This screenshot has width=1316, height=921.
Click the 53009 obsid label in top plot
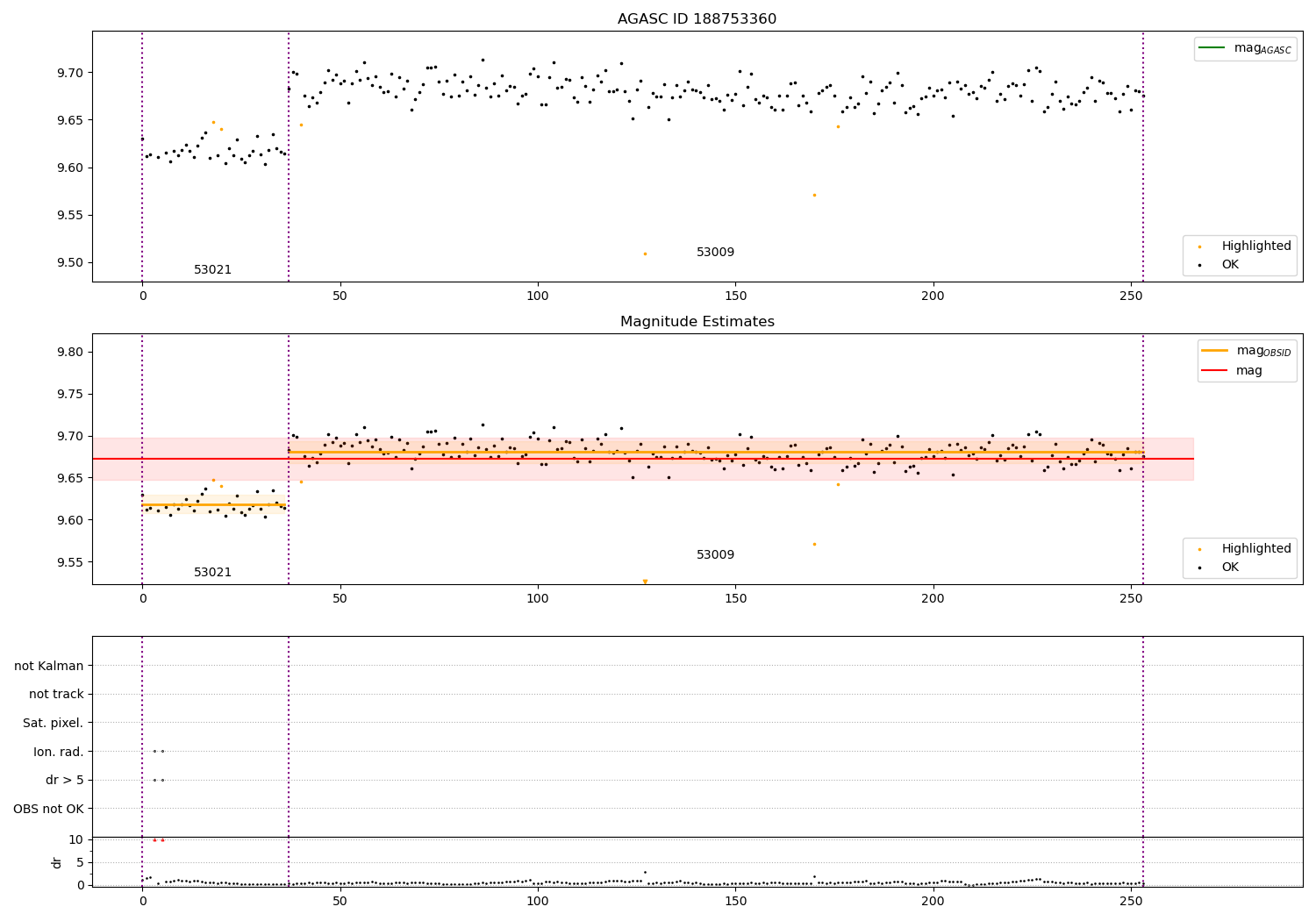click(x=716, y=253)
